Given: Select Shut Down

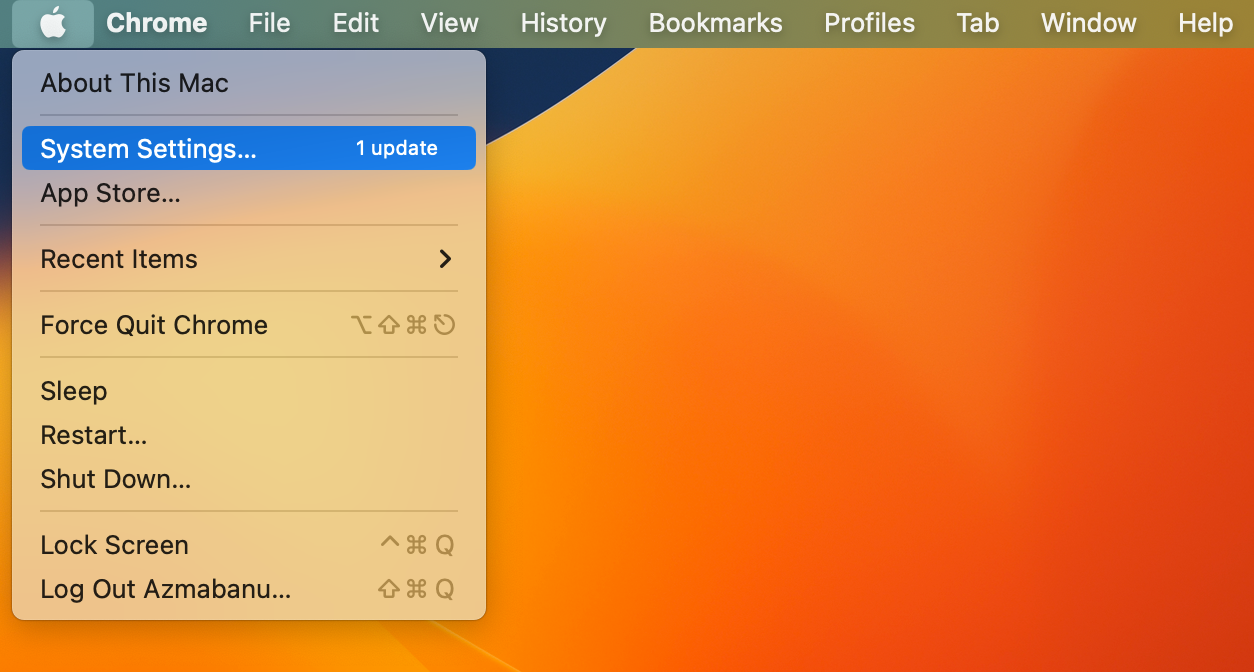Looking at the screenshot, I should click(x=113, y=479).
